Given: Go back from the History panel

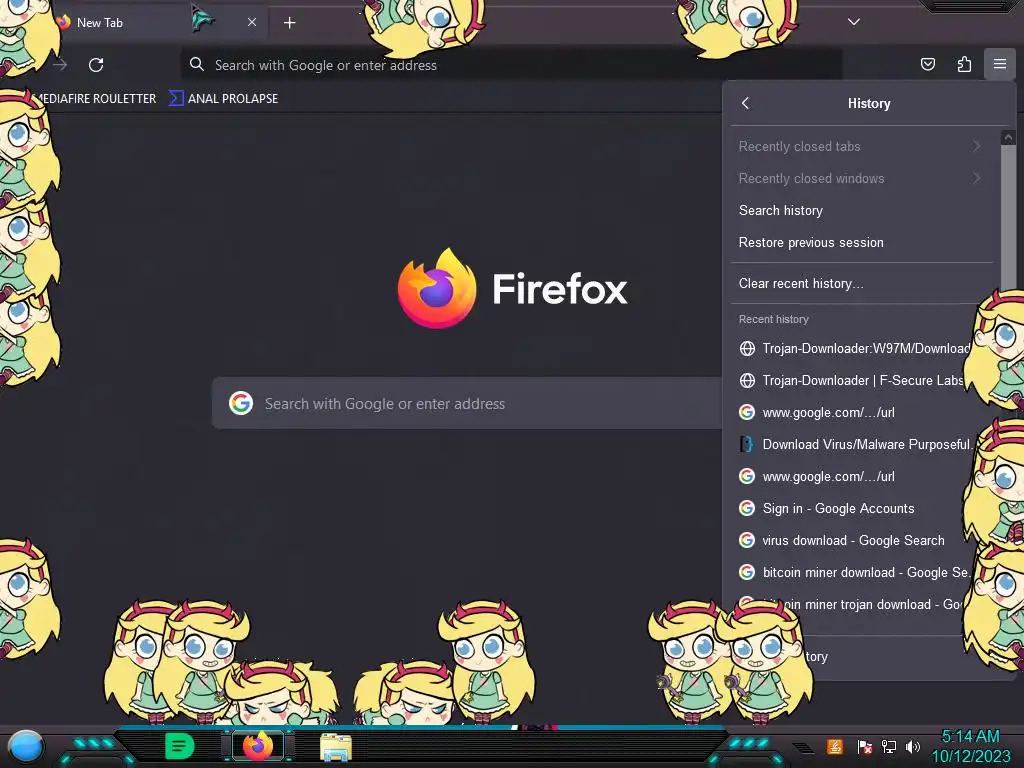Looking at the screenshot, I should tap(745, 103).
